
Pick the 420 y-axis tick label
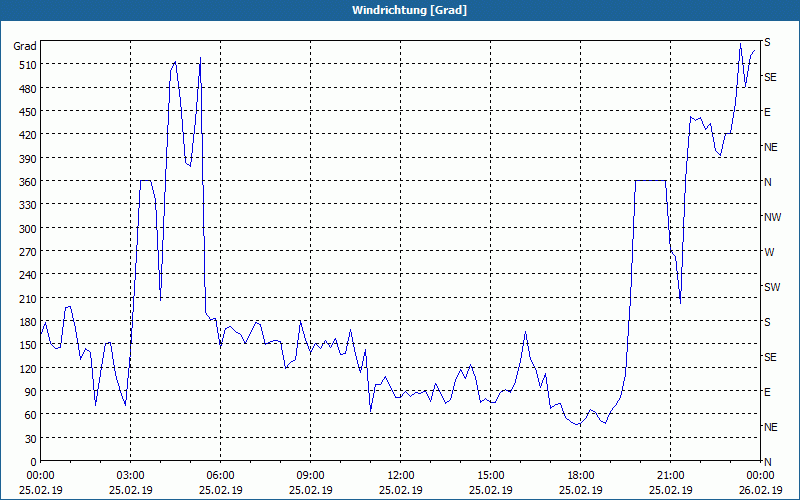pos(28,135)
